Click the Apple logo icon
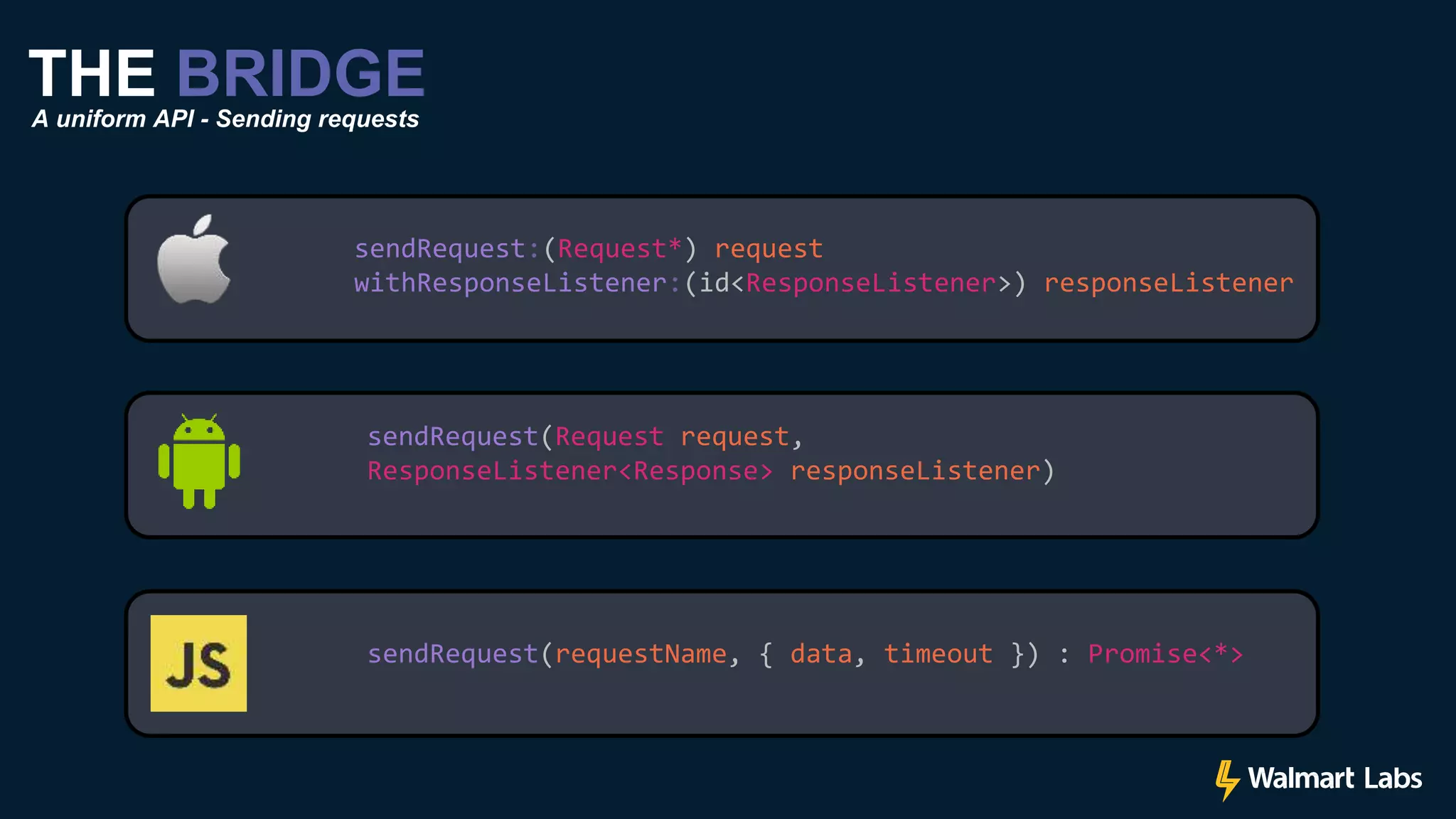 [193, 259]
